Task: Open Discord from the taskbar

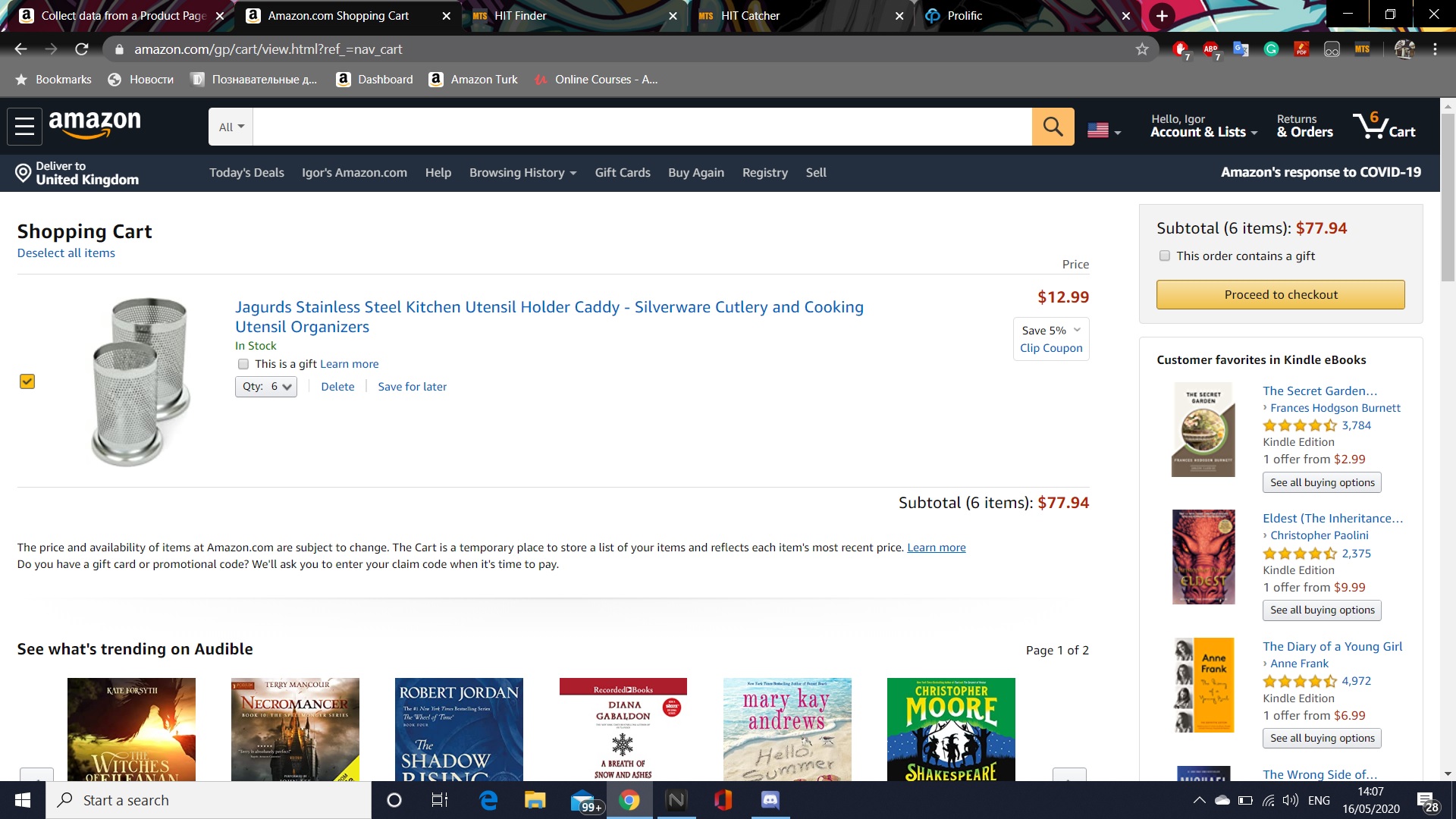Action: click(x=770, y=800)
